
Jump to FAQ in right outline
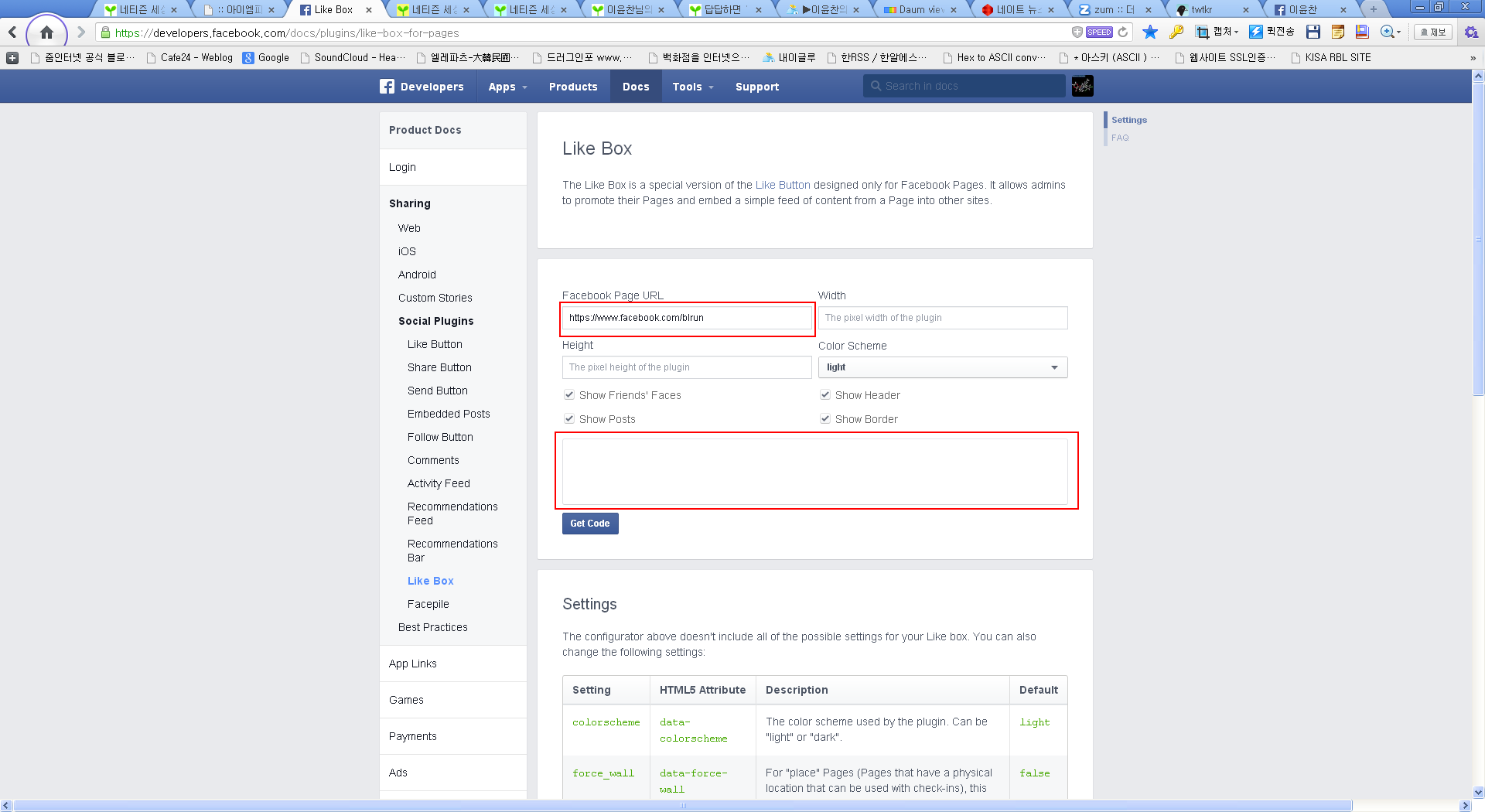(1120, 138)
